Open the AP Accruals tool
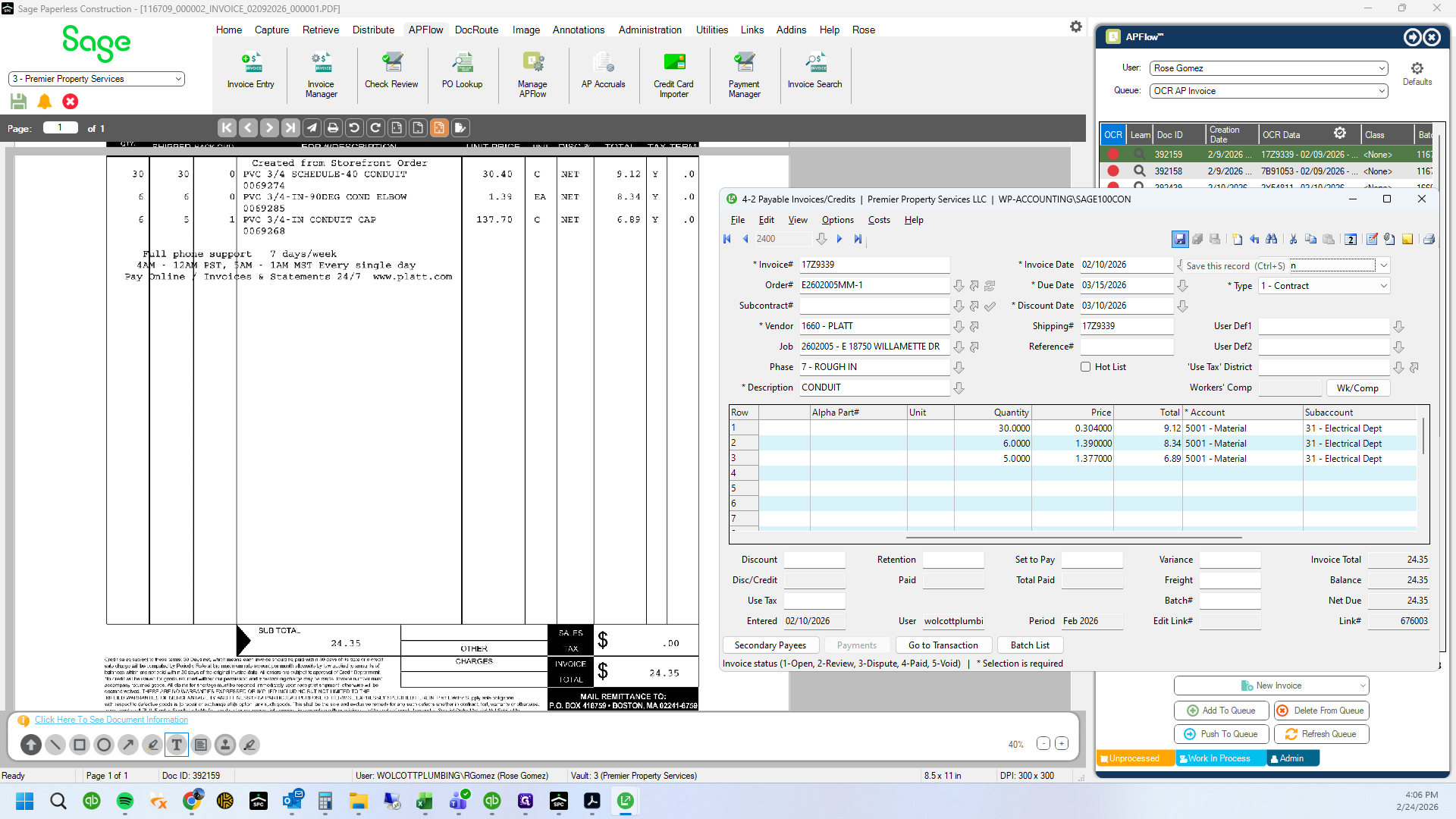 604,72
